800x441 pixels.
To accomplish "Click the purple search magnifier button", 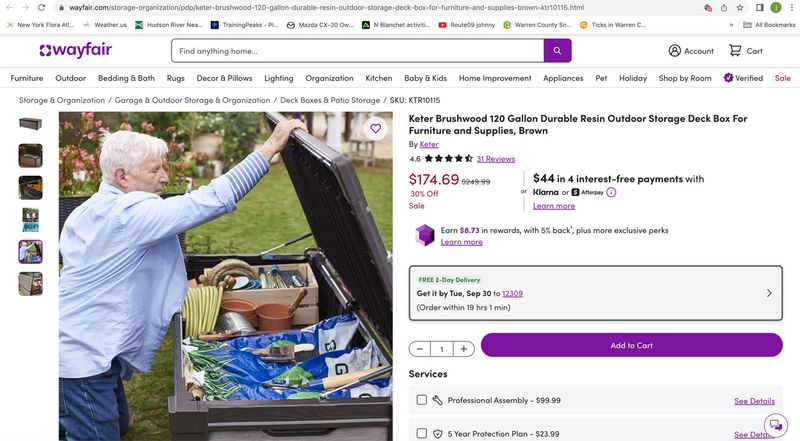I will pos(558,51).
